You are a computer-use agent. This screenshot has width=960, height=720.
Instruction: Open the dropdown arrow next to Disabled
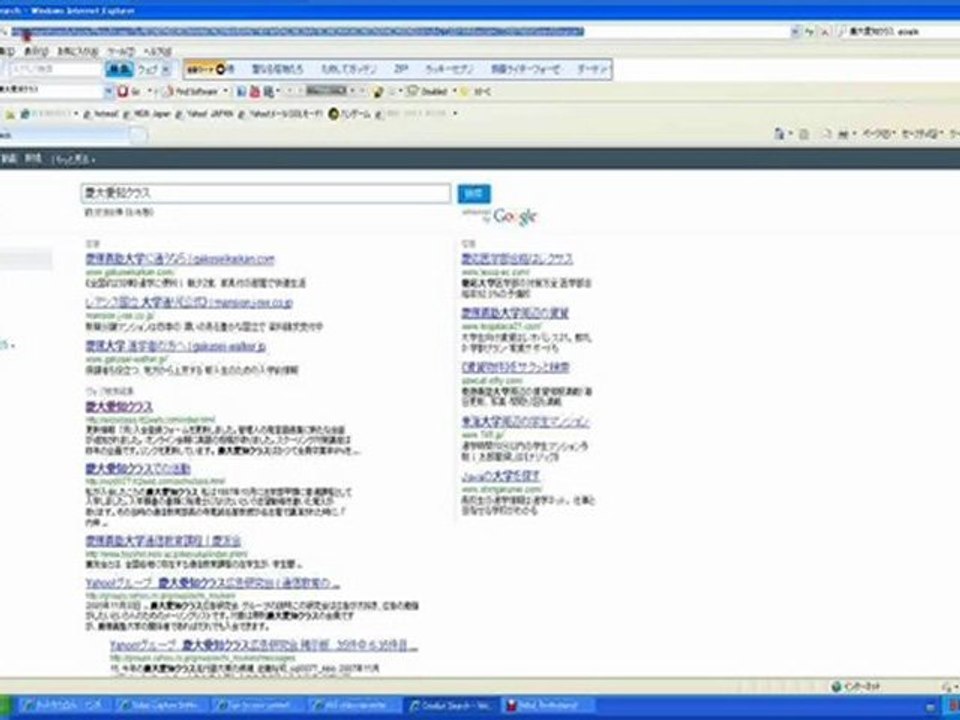[455, 92]
